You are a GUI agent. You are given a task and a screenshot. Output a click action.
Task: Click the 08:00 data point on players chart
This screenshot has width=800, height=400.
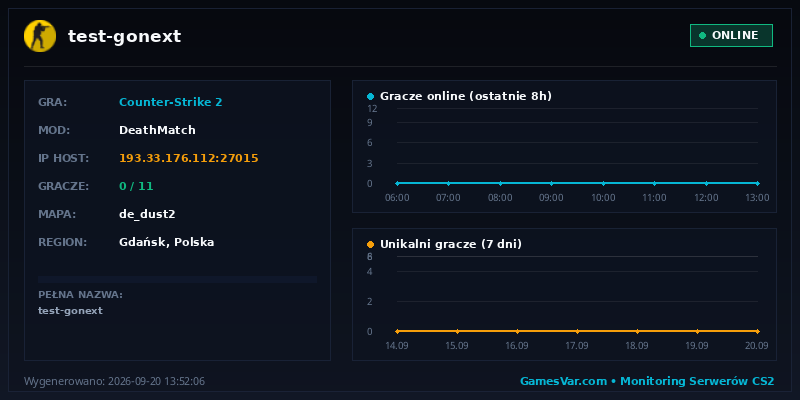click(x=500, y=183)
